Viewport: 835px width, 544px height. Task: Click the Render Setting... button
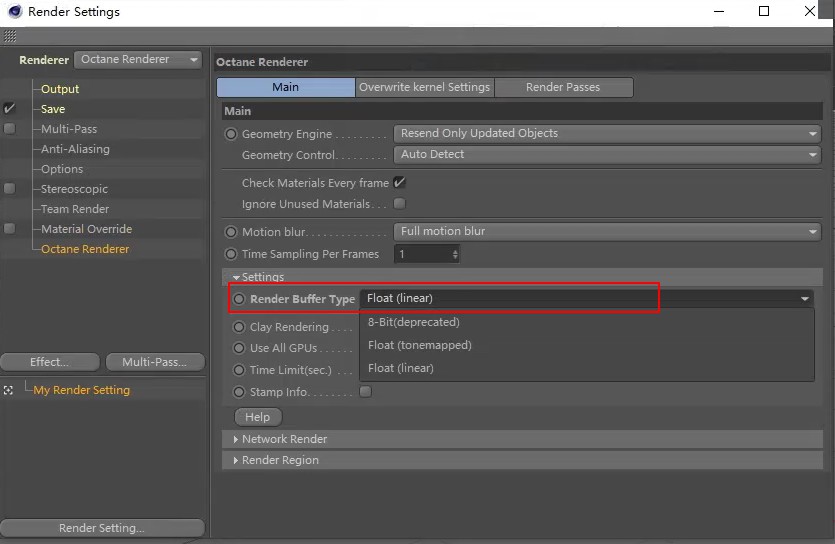click(x=102, y=528)
